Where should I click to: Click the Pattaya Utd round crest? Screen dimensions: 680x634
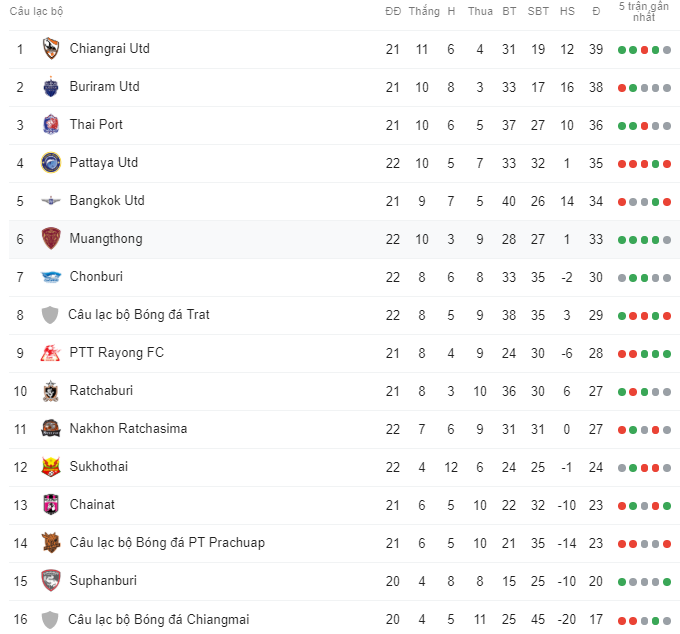[x=51, y=162]
